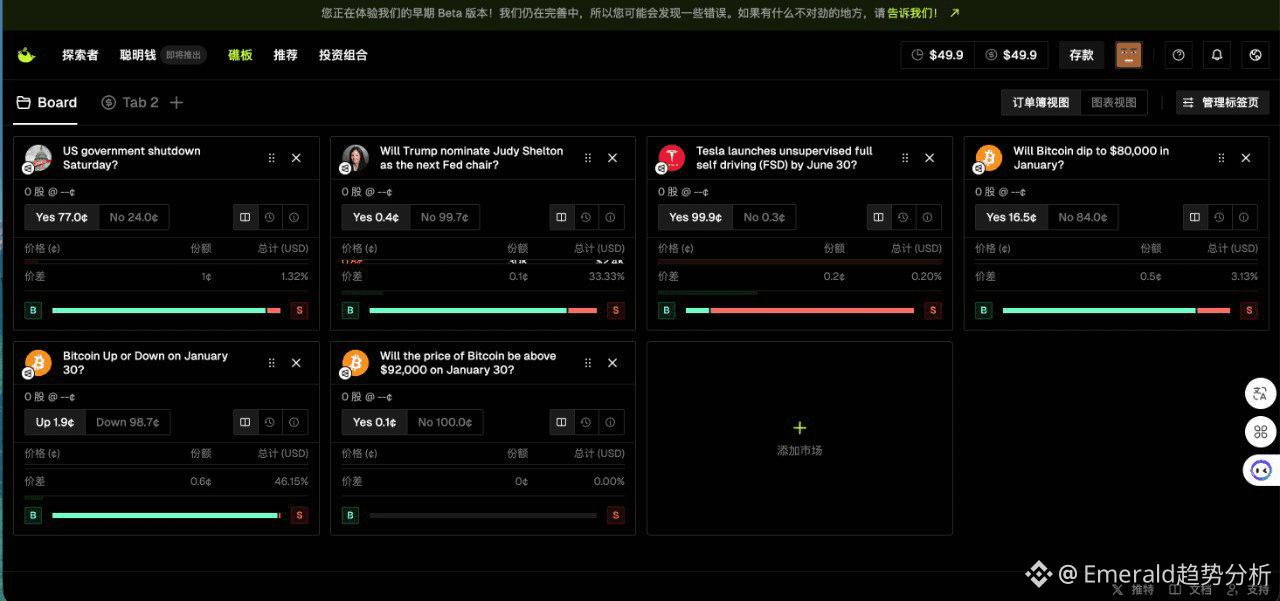Click drag handle on Tesla FSD card
Viewport: 1280px width, 601px height.
[905, 158]
